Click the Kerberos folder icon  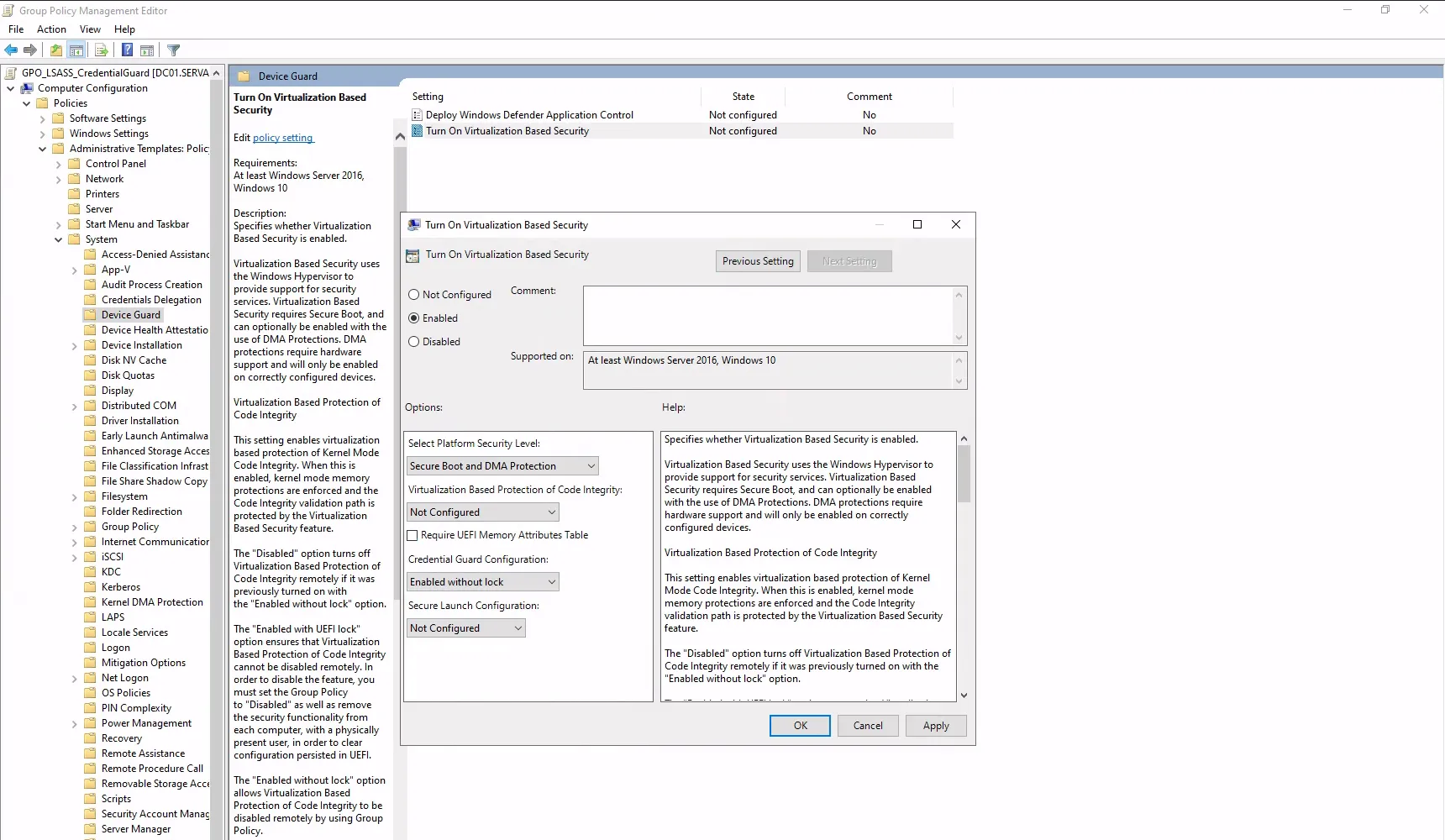(x=91, y=587)
